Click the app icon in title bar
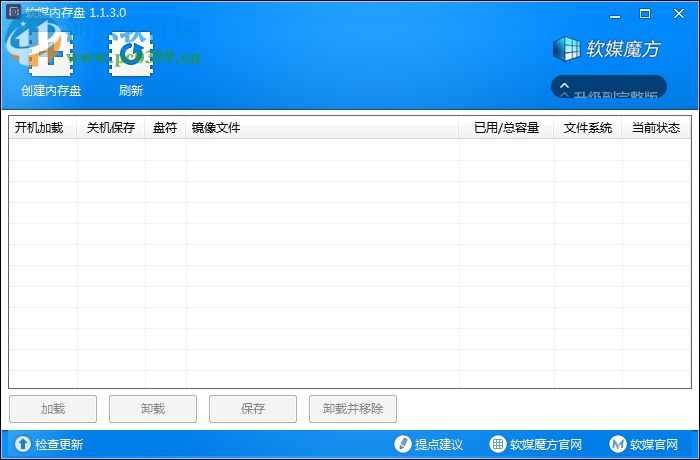The image size is (700, 460). 13,12
